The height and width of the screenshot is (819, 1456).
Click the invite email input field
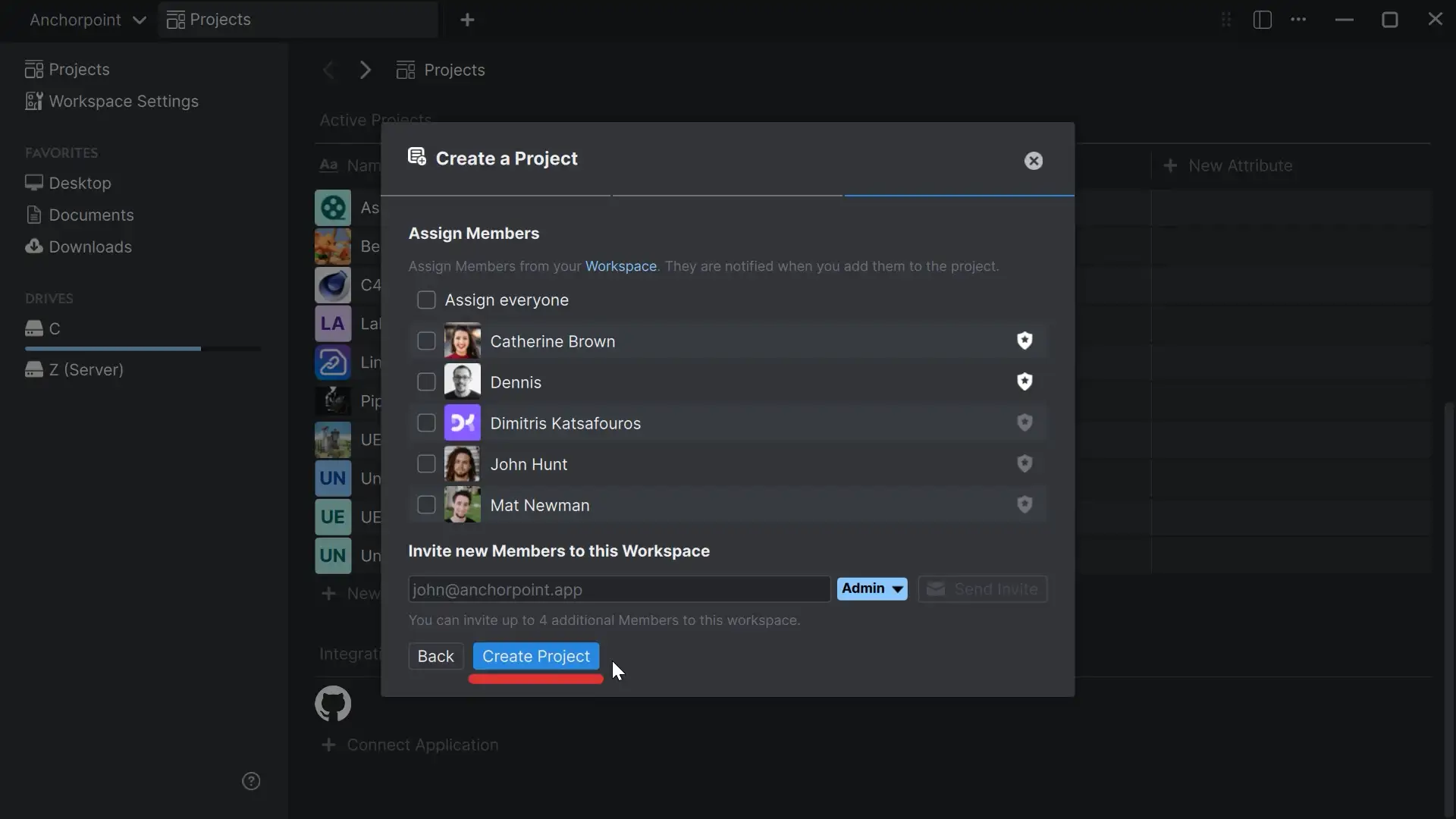[618, 589]
